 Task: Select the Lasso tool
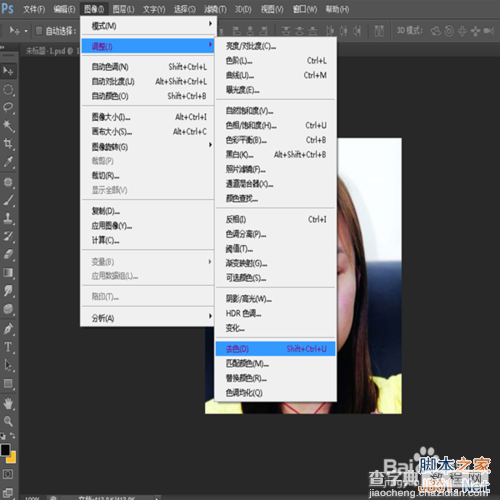(x=8, y=107)
